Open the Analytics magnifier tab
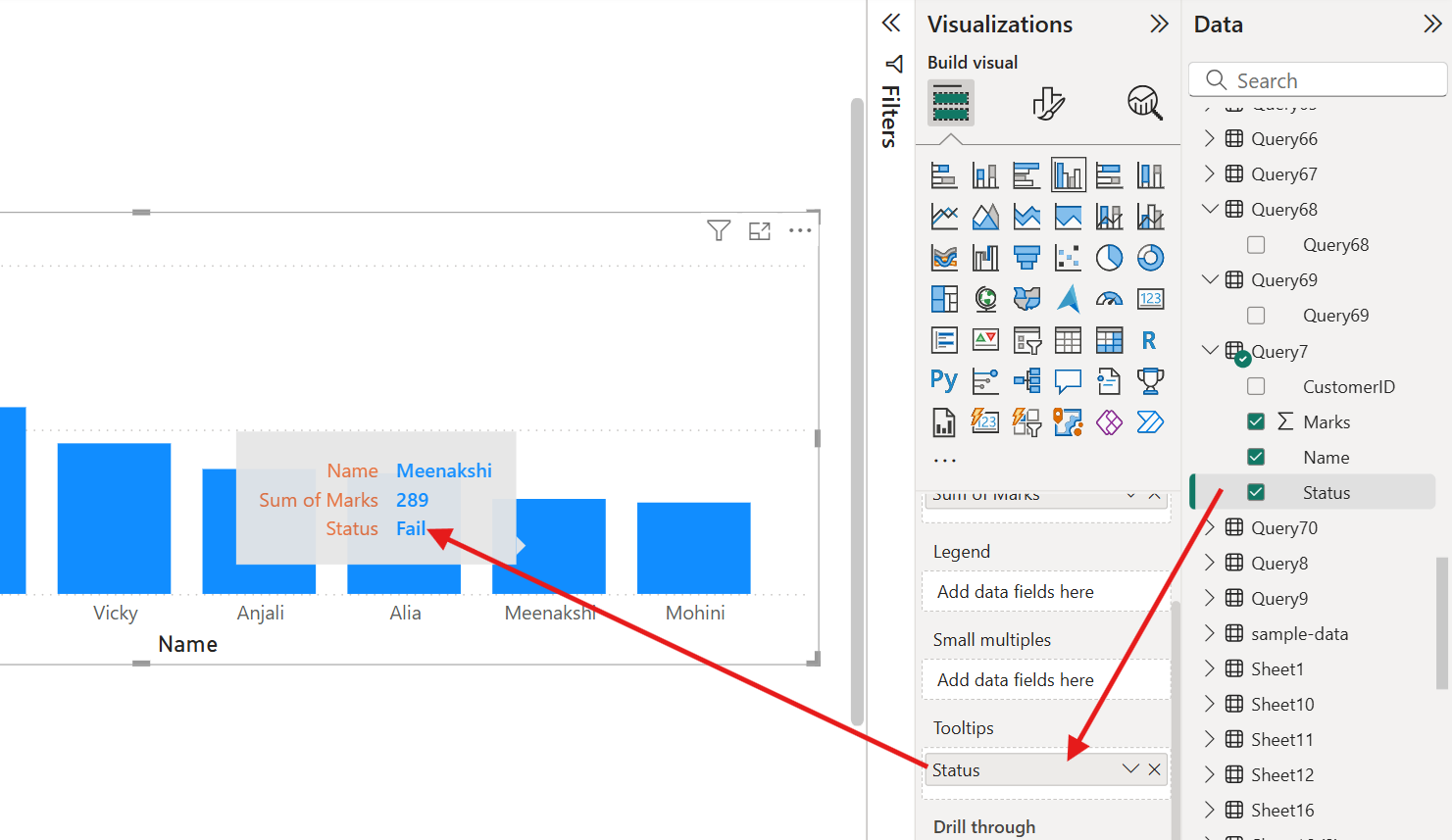Viewport: 1452px width, 840px height. point(1144,103)
